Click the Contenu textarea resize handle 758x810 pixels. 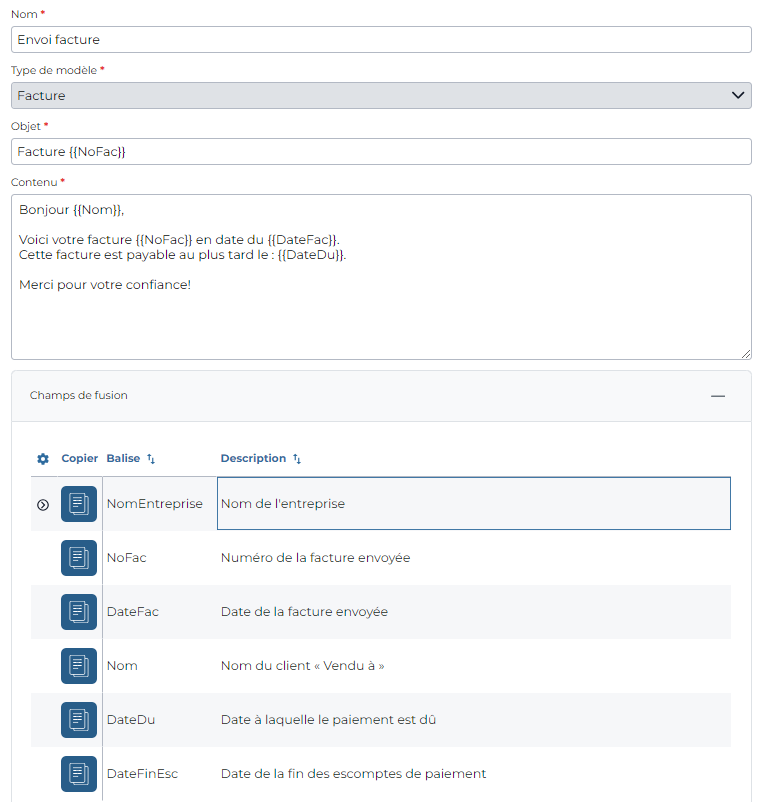pyautogui.click(x=746, y=354)
